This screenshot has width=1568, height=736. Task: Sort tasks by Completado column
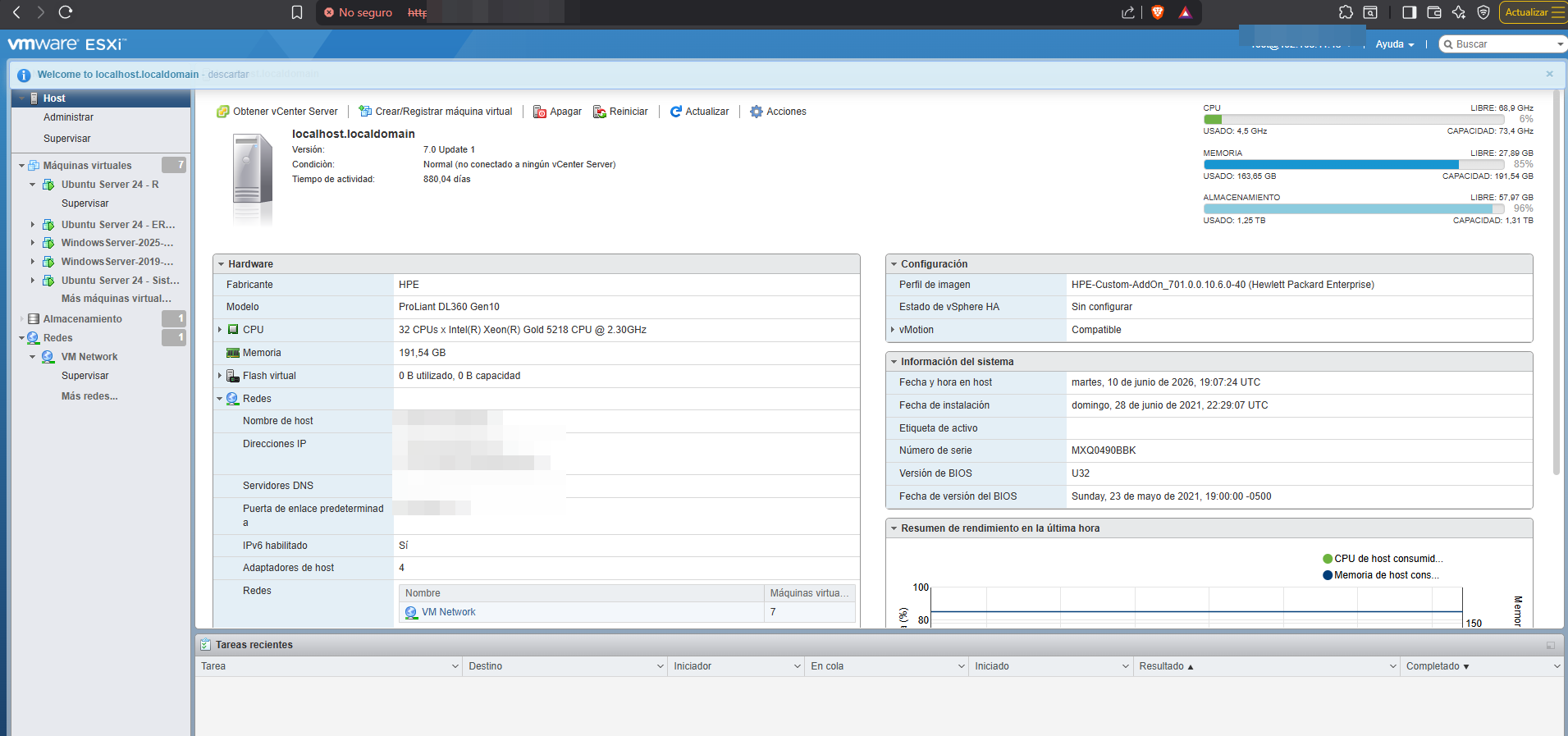[1438, 666]
